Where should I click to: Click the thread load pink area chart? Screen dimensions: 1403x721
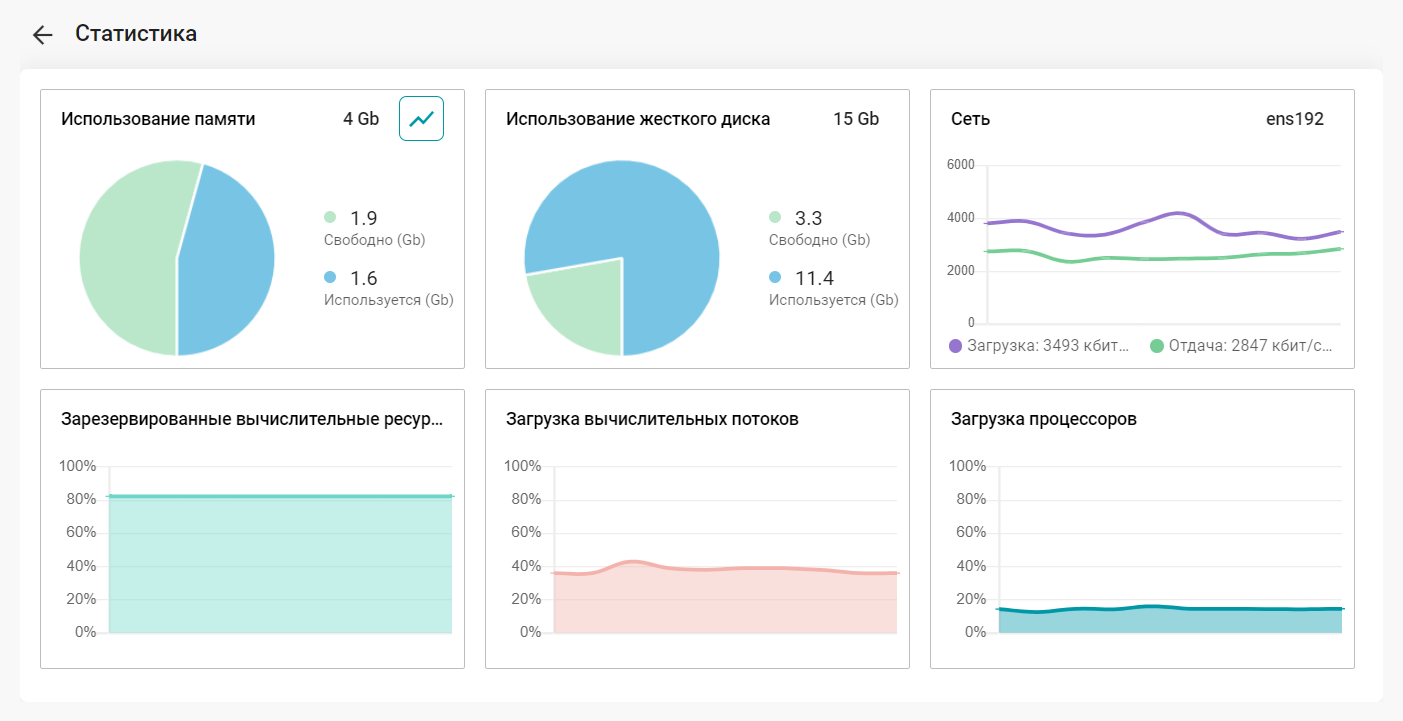coord(725,602)
